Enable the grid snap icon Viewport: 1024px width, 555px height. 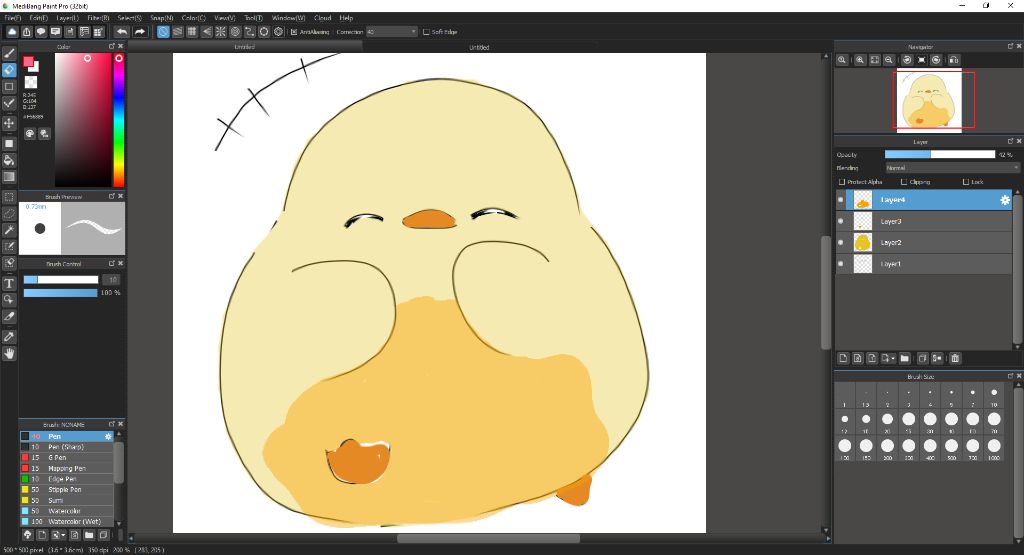click(192, 31)
